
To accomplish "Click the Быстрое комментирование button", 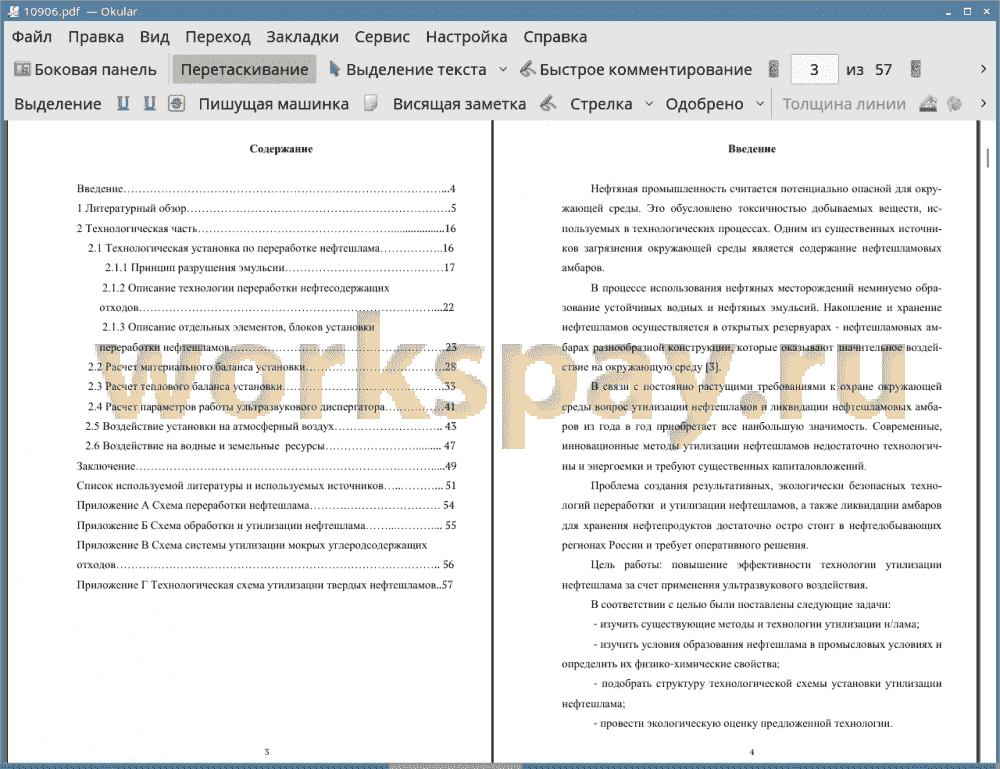I will click(x=636, y=70).
